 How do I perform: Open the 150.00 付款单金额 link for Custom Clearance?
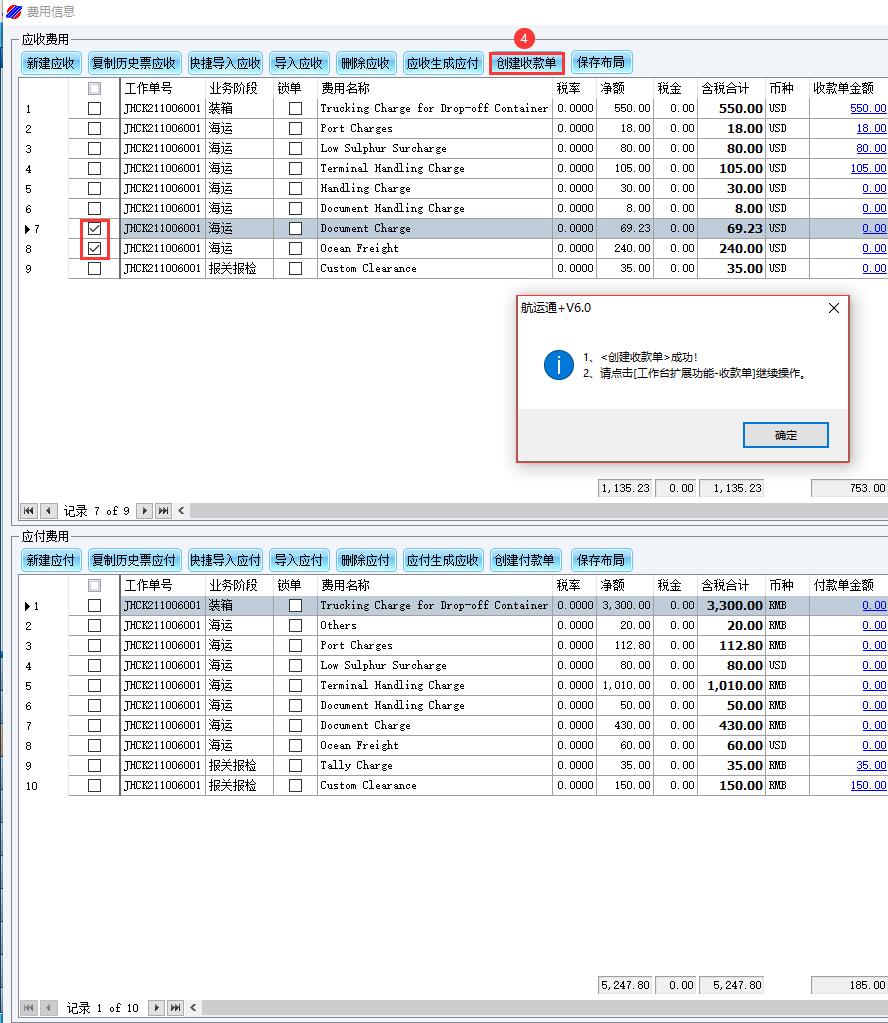[867, 785]
